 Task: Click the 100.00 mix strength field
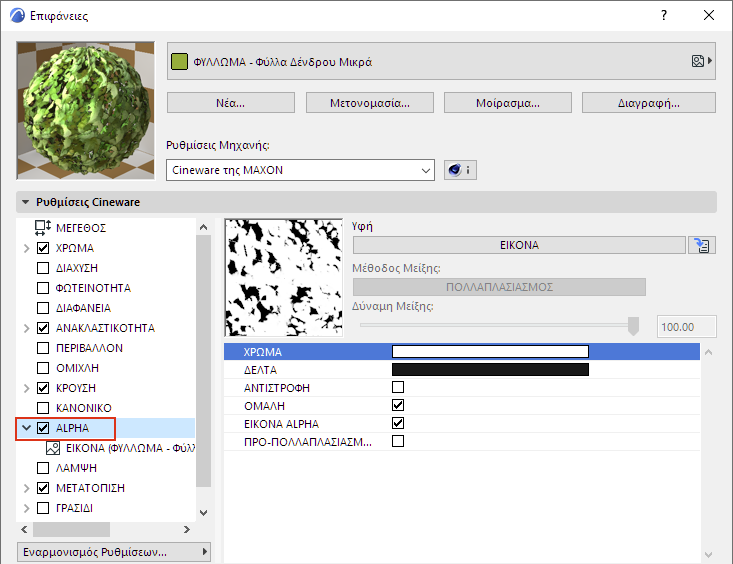[686, 326]
